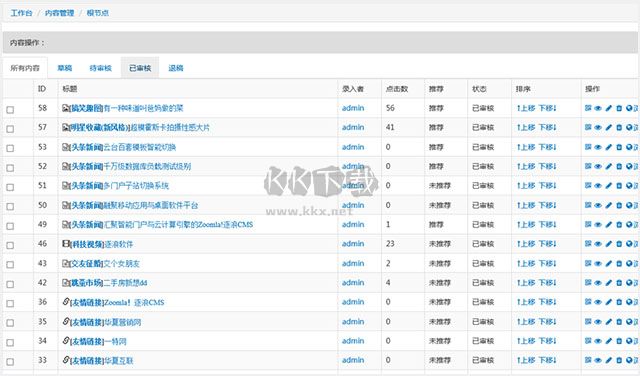Delete article 36 via trash icon
The width and height of the screenshot is (640, 376).
(x=619, y=302)
